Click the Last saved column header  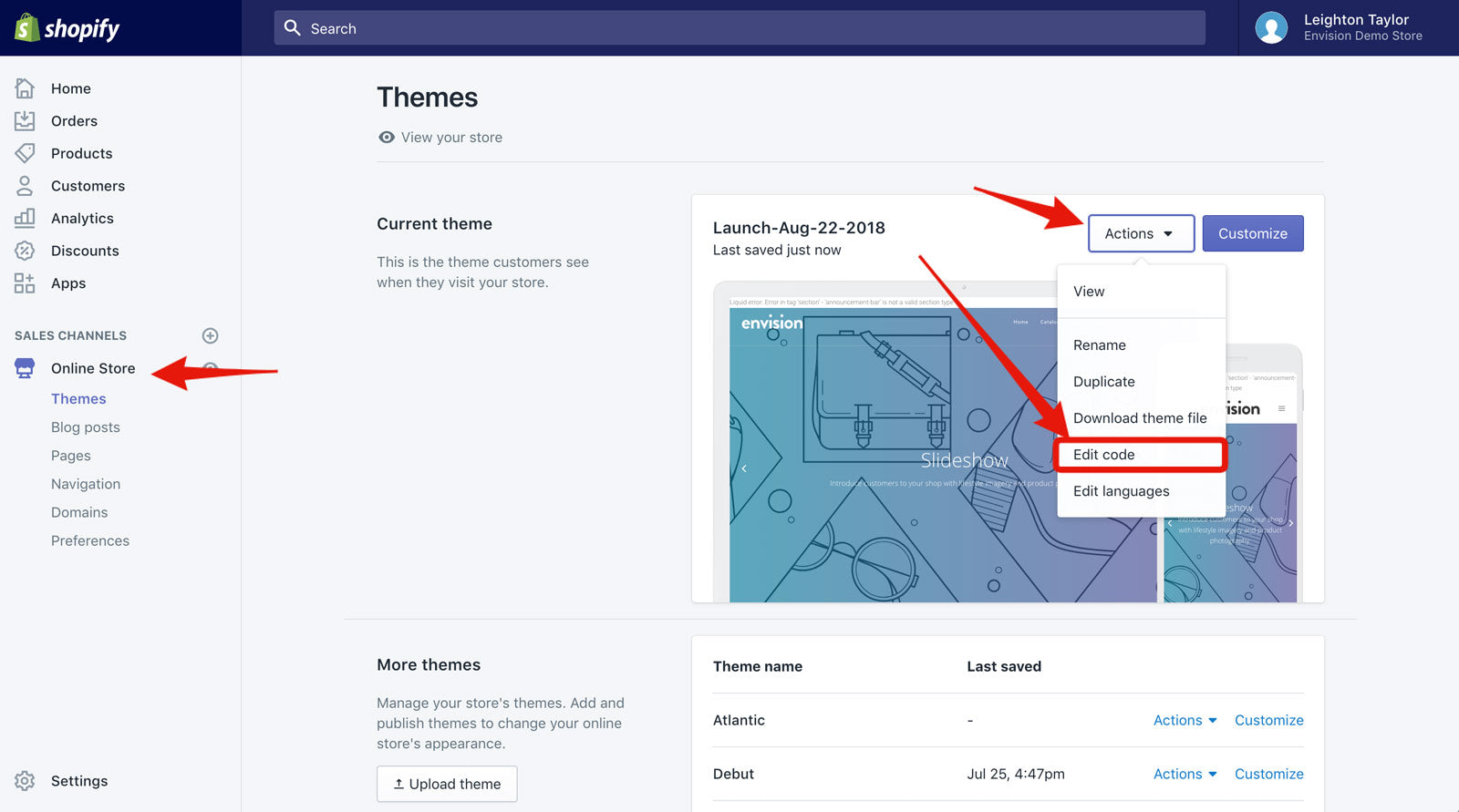point(1004,666)
